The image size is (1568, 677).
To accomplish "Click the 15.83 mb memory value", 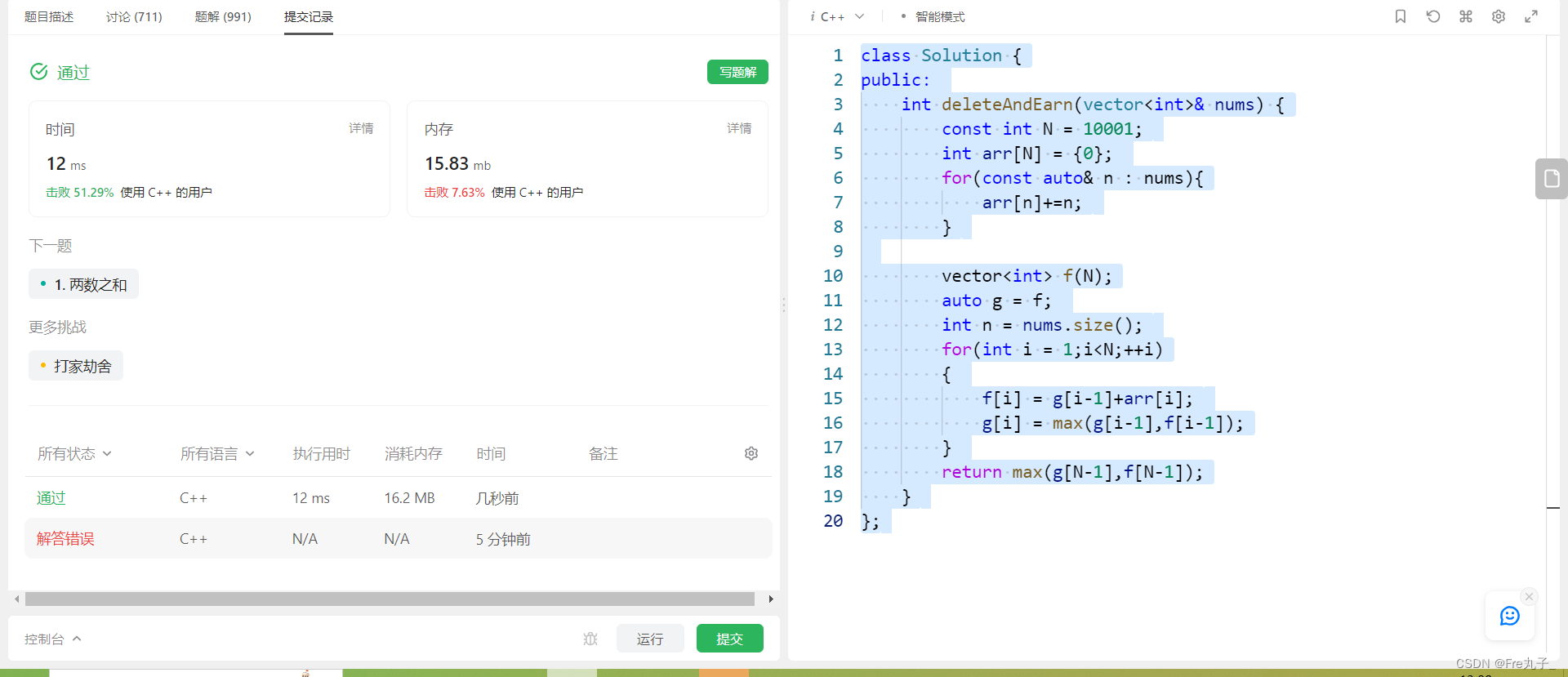I will (x=457, y=164).
